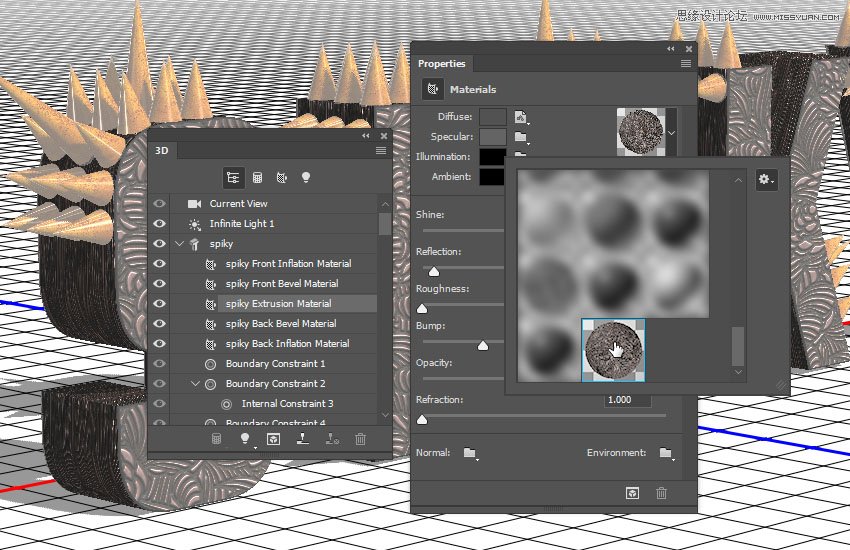Click the Diffuse texture file icon
Screen dimensions: 850x550
point(521,117)
